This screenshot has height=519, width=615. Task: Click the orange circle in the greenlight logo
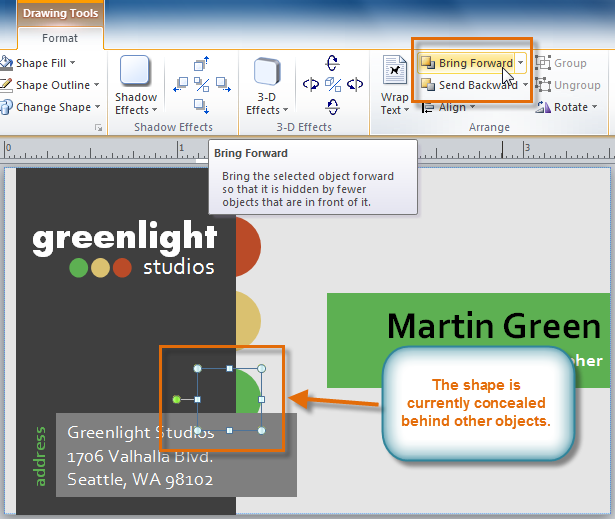click(122, 268)
